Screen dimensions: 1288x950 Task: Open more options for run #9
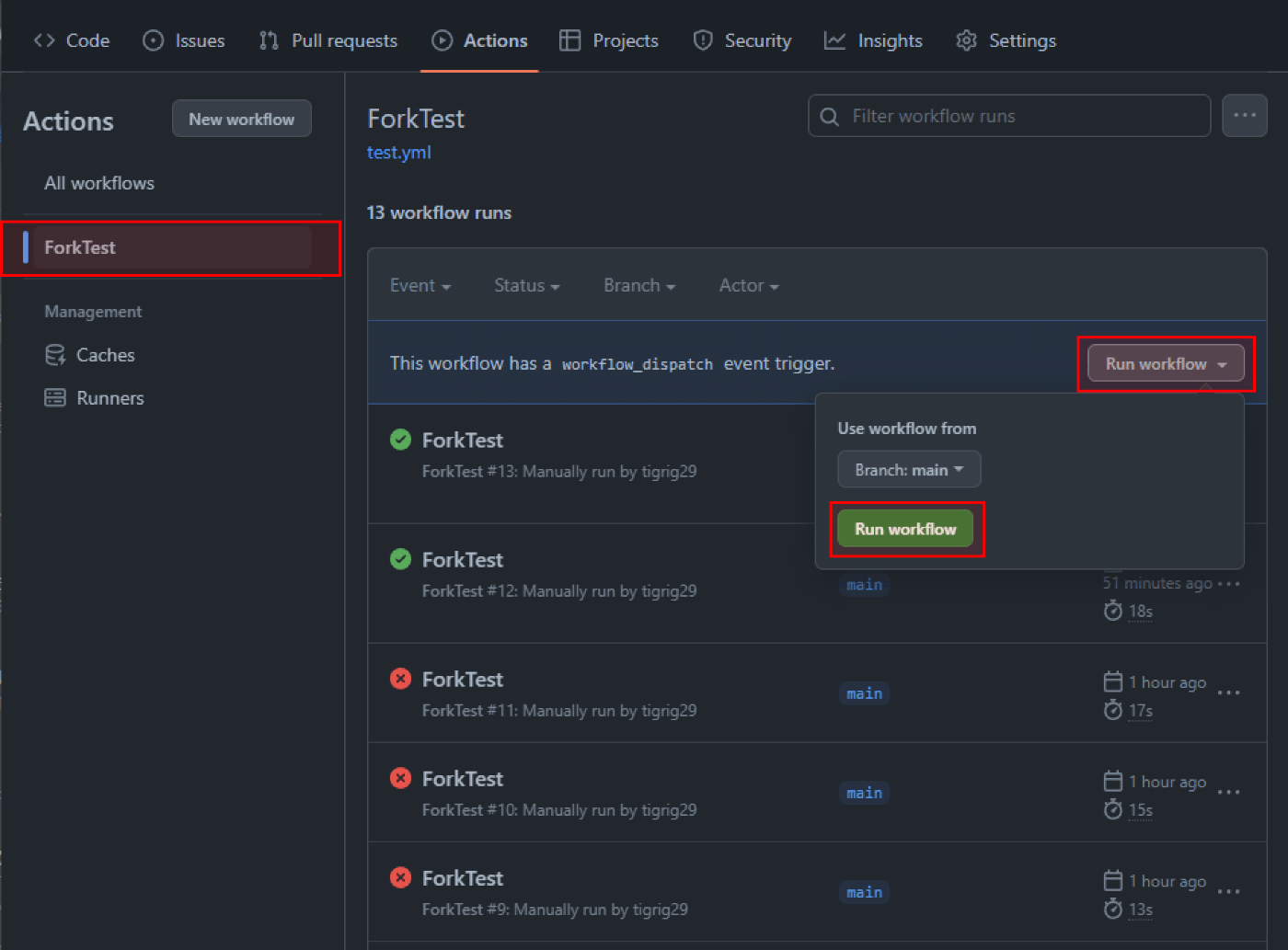1229,891
